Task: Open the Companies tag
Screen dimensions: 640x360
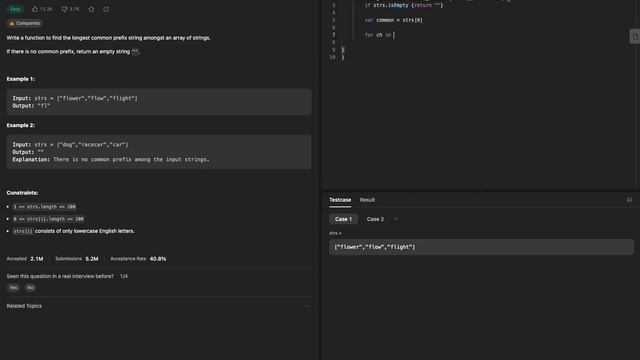Action: (24, 23)
